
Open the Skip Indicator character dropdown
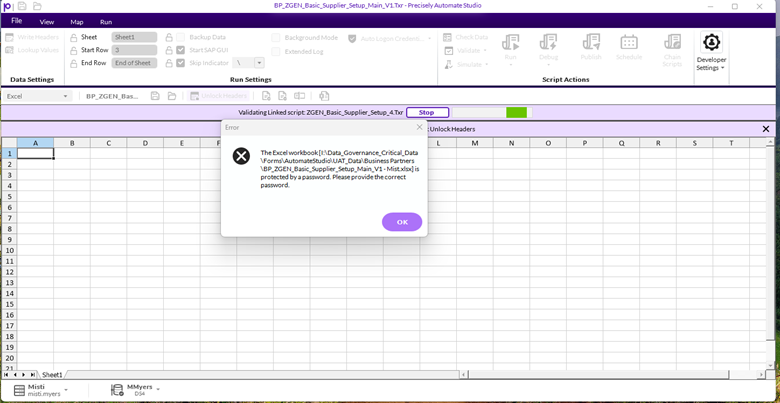click(259, 63)
